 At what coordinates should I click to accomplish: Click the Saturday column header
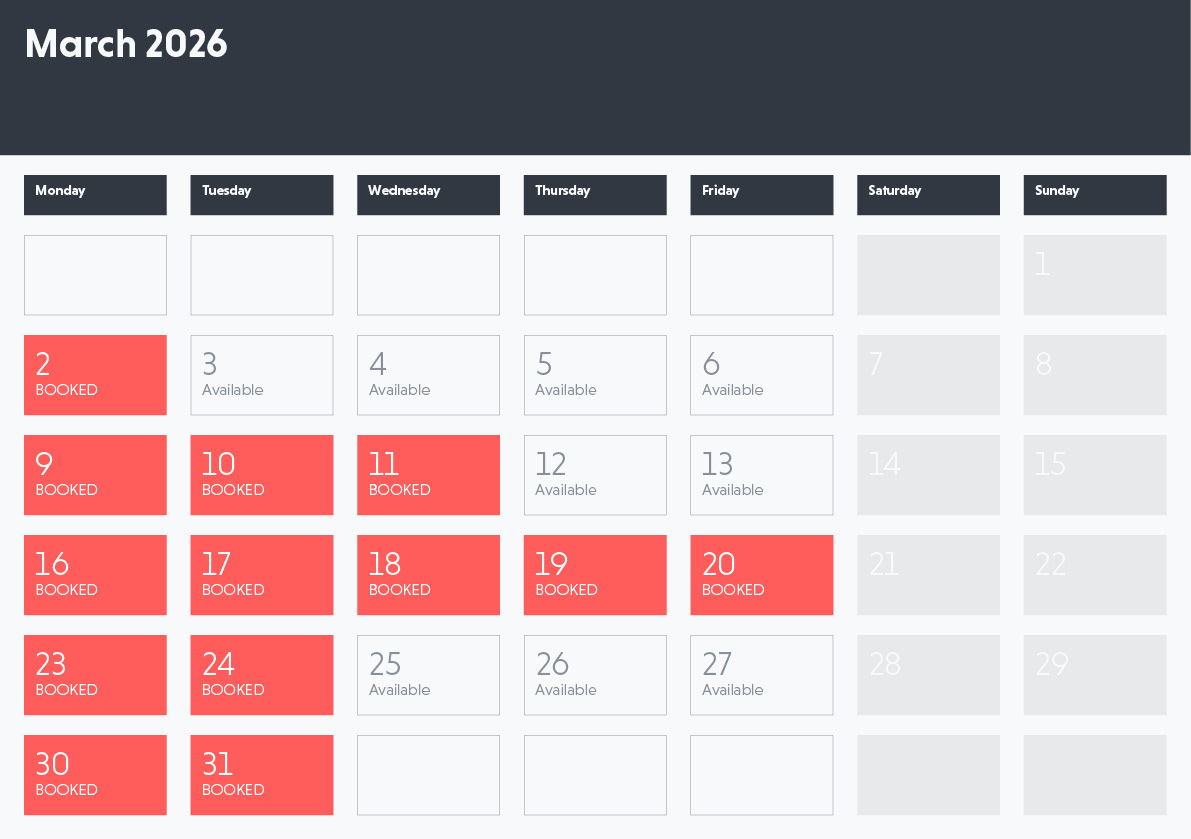(x=928, y=195)
